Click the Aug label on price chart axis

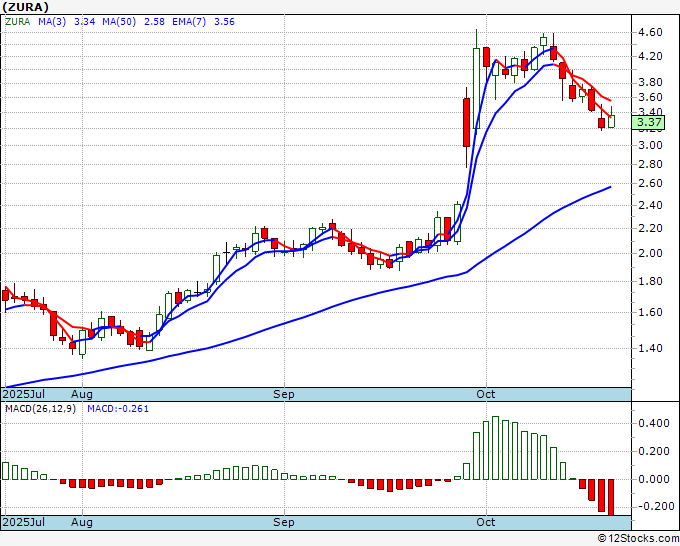(x=82, y=394)
